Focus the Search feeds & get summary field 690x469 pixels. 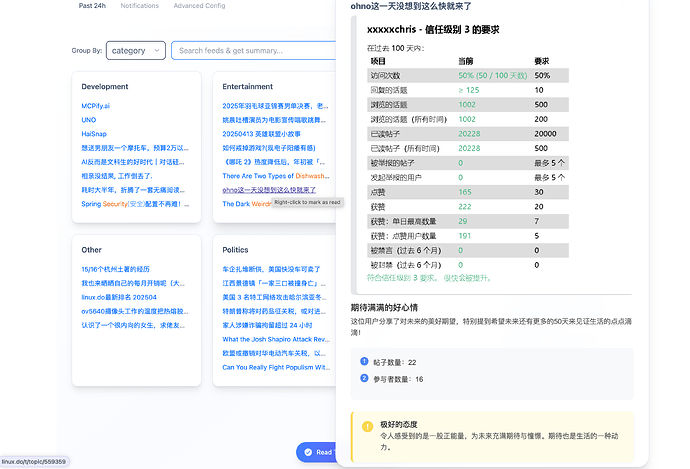point(253,51)
